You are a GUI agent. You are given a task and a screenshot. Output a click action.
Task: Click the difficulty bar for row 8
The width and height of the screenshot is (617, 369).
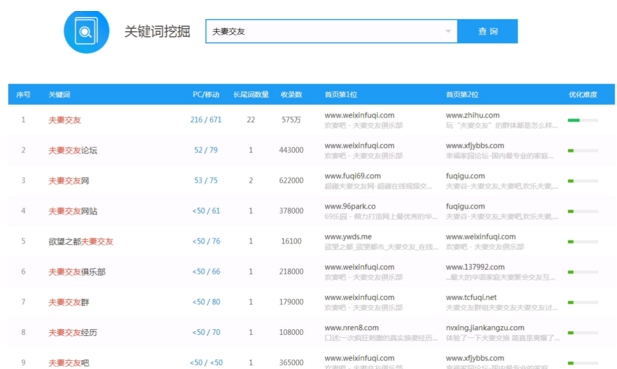click(583, 333)
